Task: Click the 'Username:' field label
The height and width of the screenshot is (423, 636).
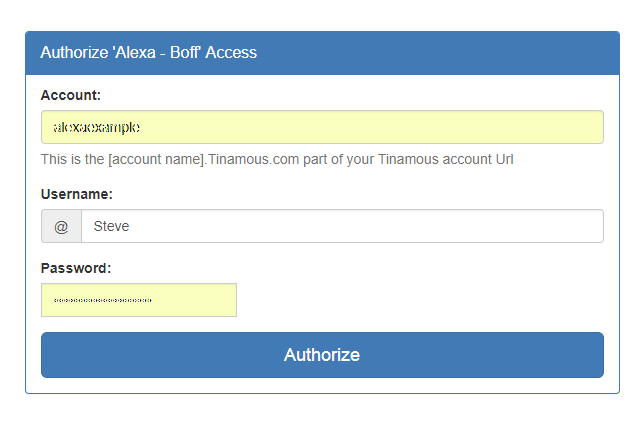Action: point(77,194)
